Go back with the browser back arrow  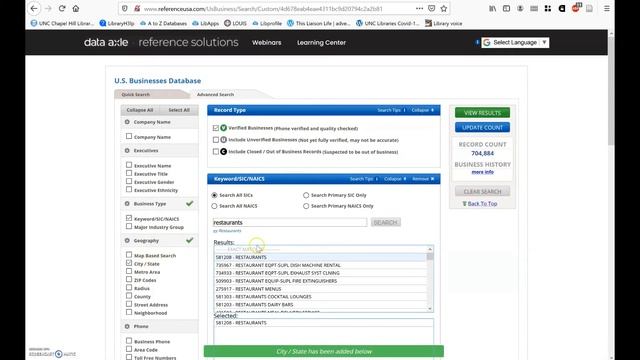coord(34,9)
